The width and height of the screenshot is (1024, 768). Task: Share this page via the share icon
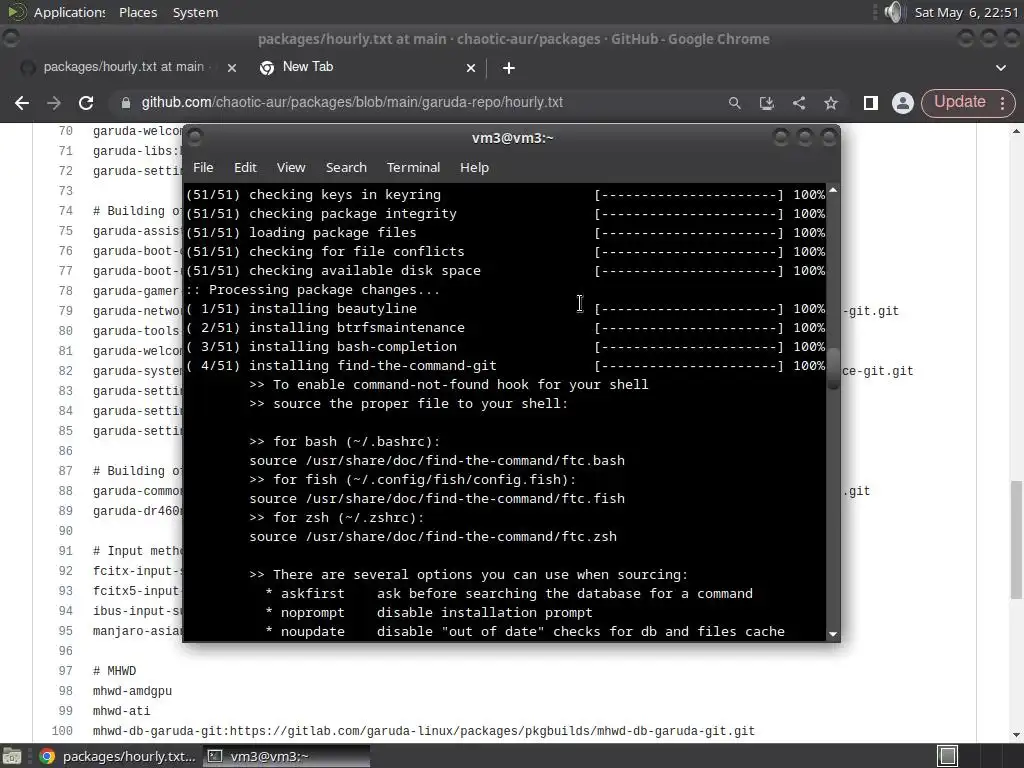click(799, 103)
